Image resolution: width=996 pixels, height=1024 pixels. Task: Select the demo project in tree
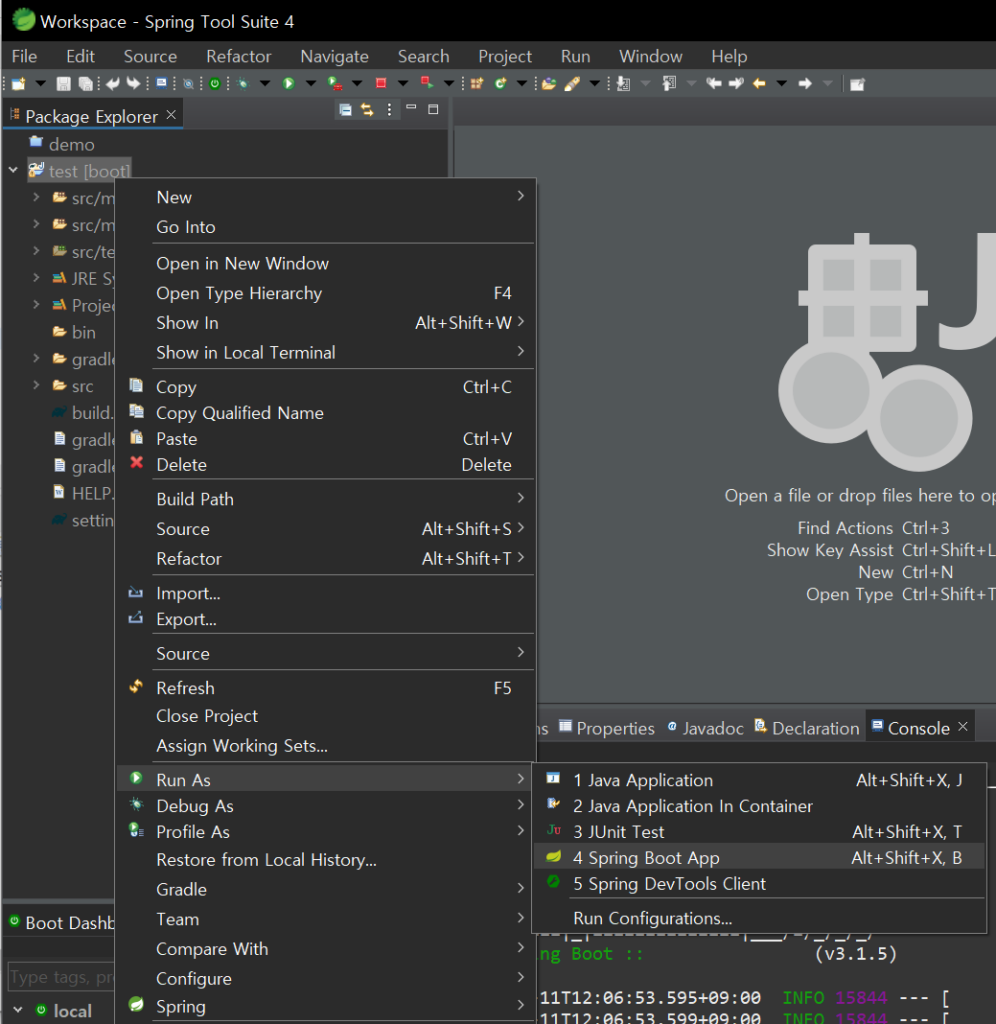coord(71,144)
